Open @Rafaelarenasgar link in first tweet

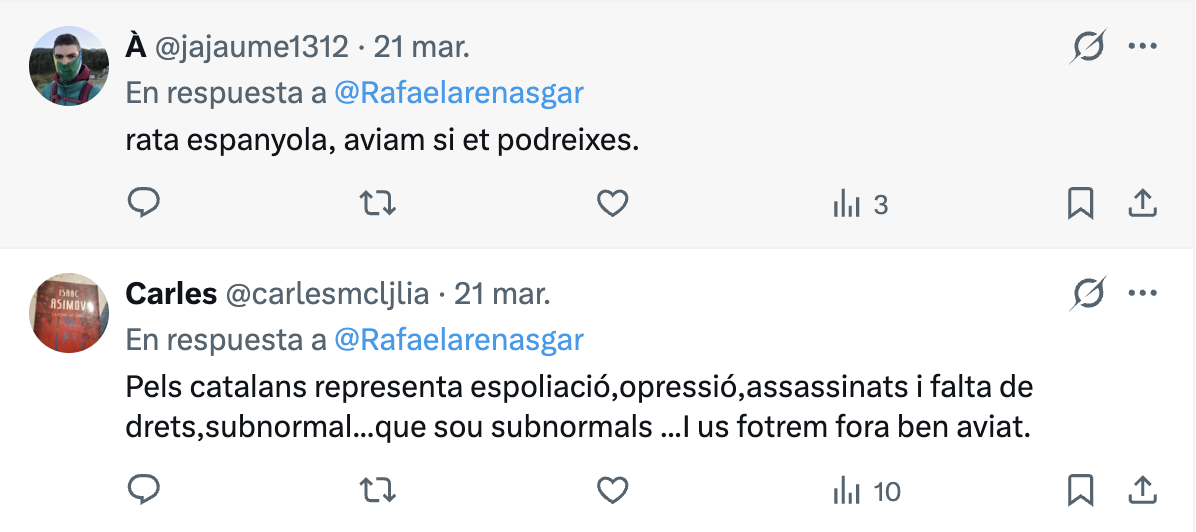click(459, 93)
